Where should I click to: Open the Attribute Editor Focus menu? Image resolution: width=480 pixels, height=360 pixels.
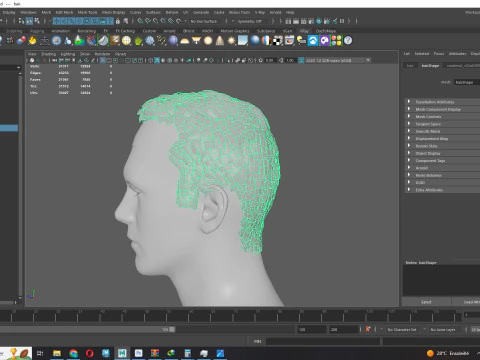(439, 53)
